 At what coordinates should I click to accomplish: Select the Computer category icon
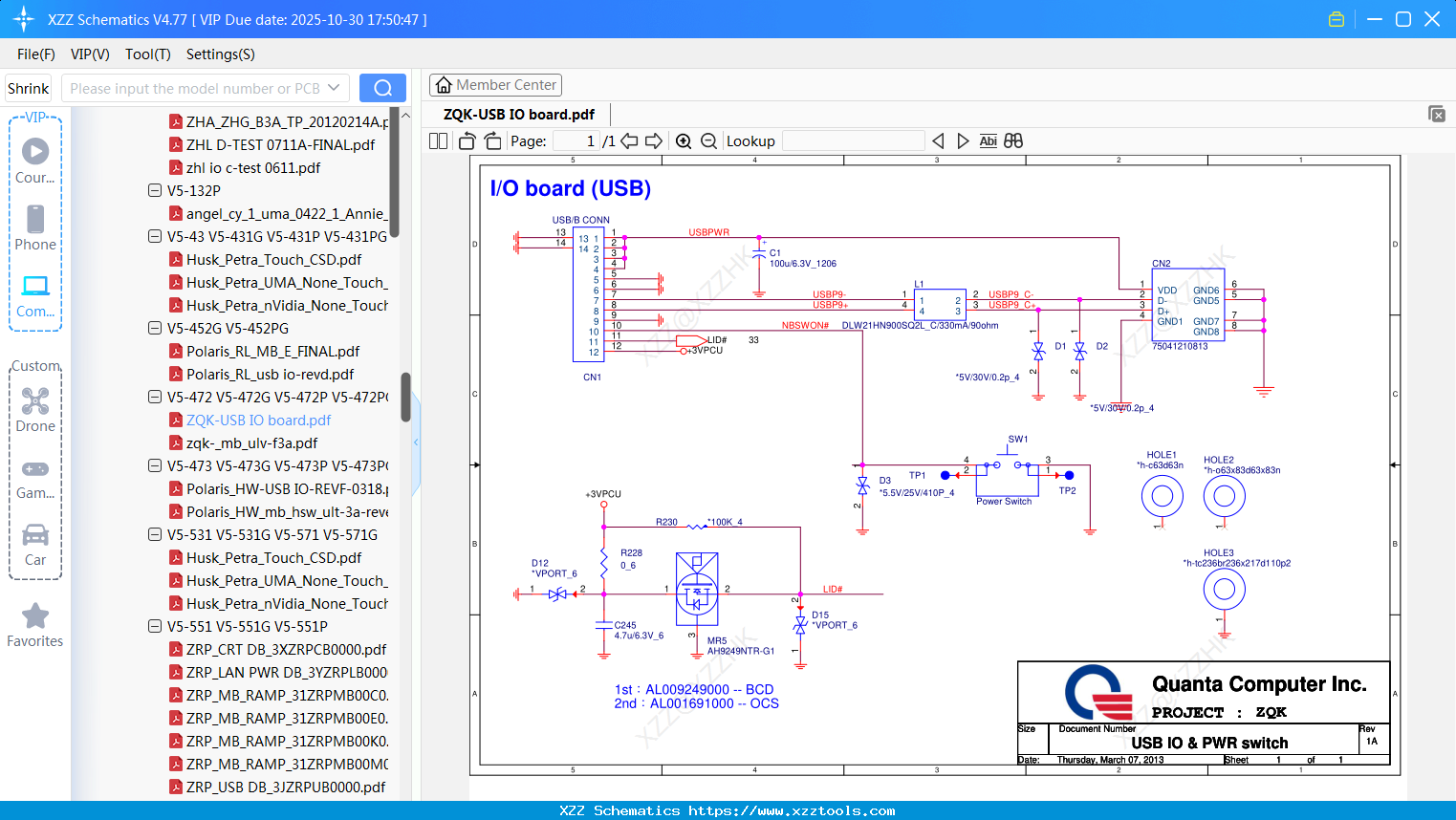click(x=35, y=295)
